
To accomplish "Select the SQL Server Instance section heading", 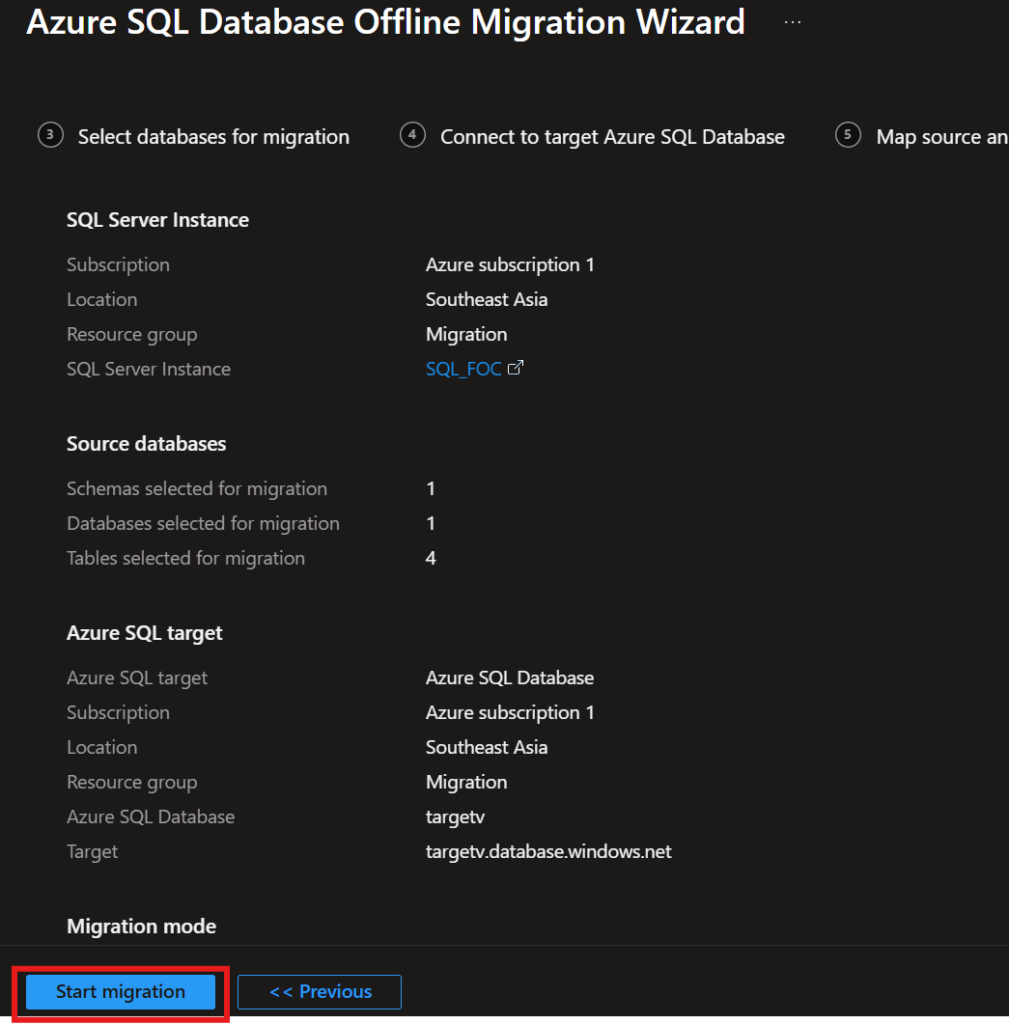I will point(158,220).
